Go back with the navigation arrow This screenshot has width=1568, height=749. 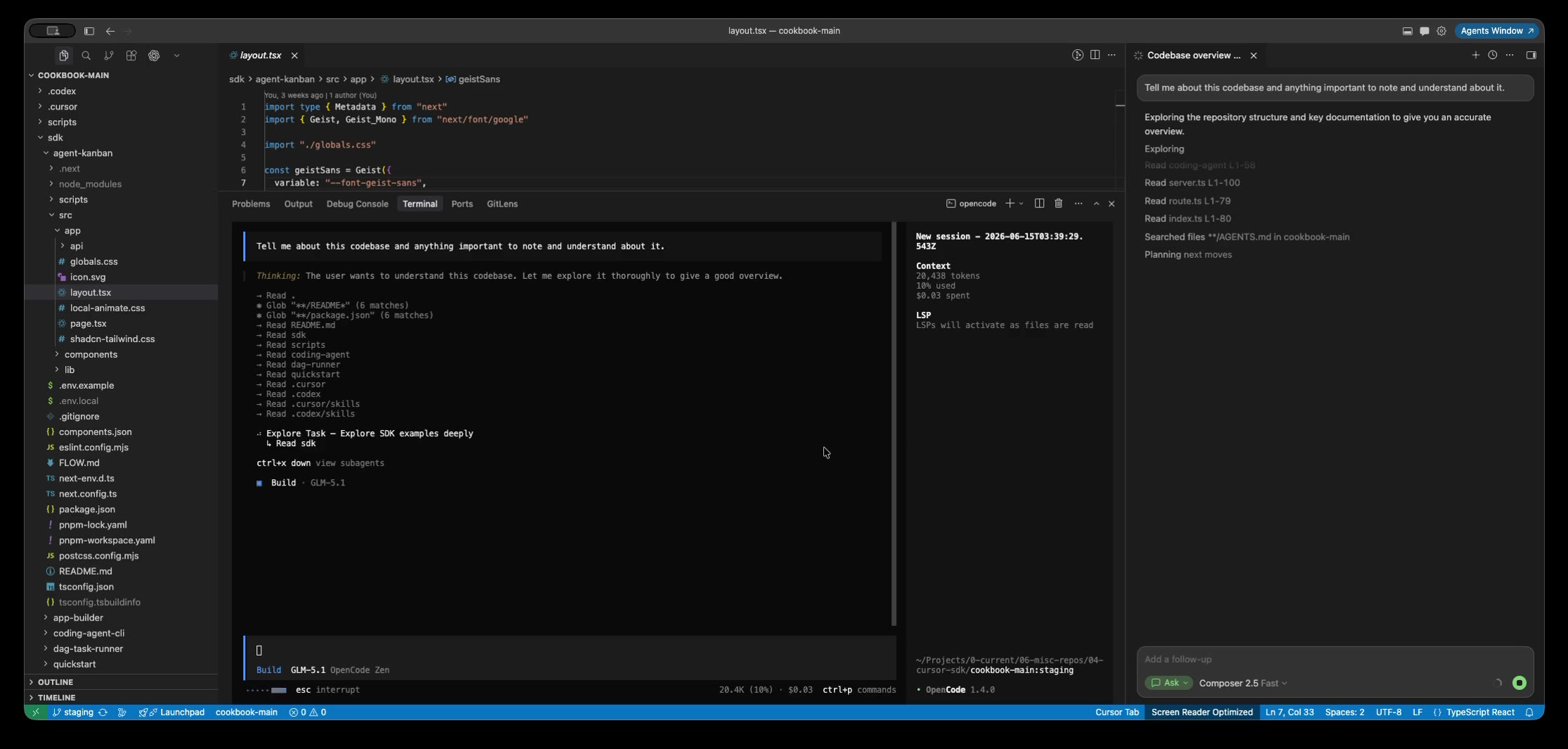click(110, 31)
